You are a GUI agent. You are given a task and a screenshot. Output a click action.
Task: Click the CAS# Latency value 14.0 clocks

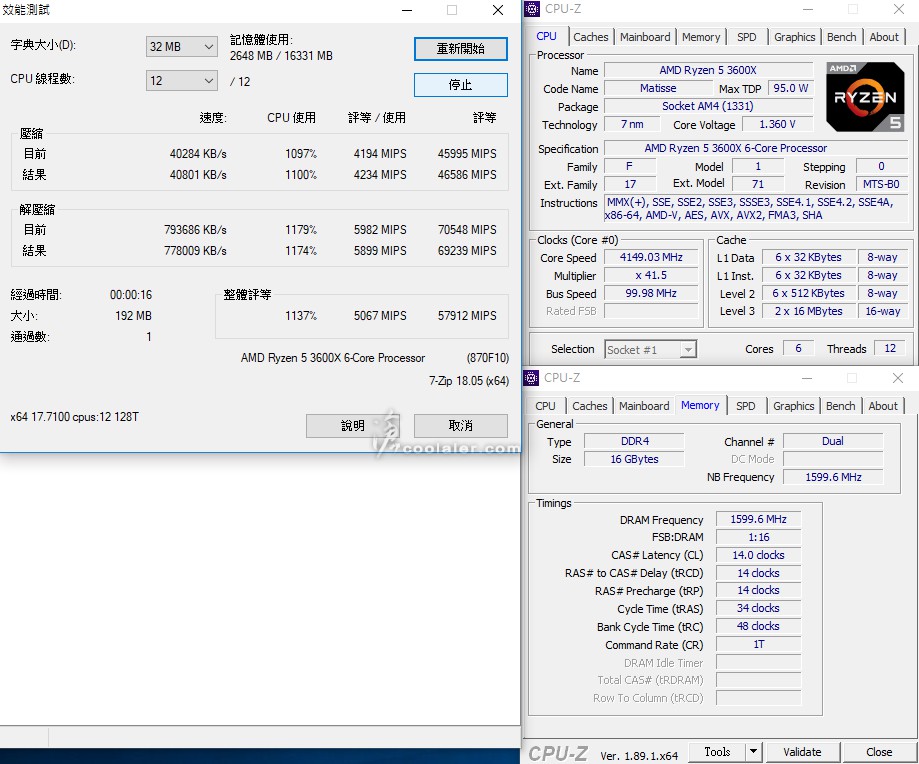point(758,555)
